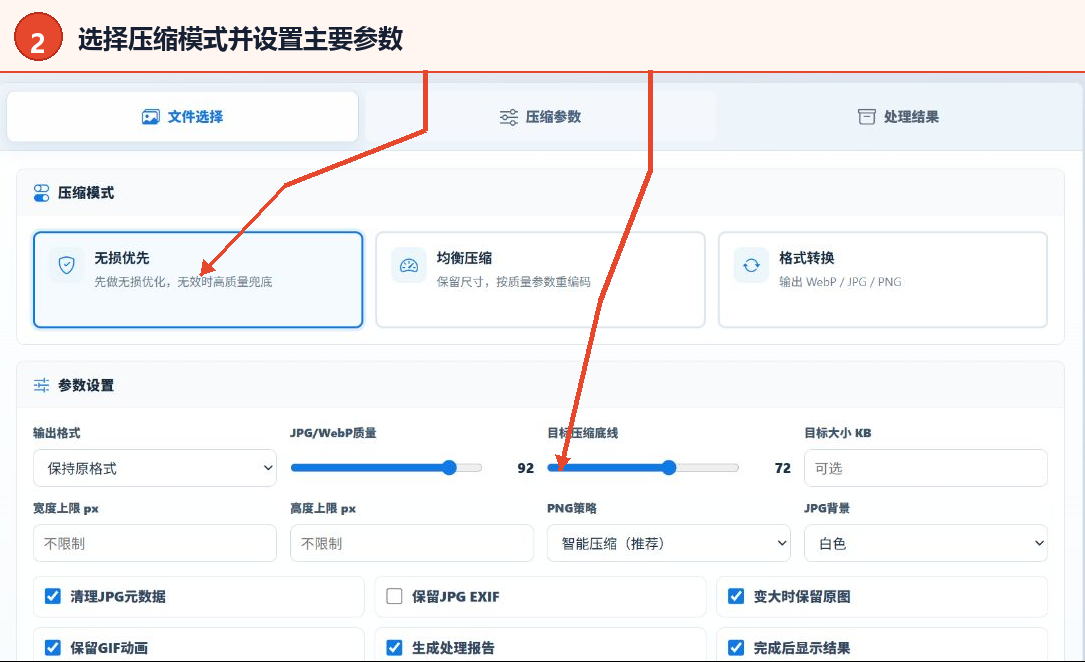The width and height of the screenshot is (1085, 662).
Task: Click the 目标大小 KB label
Action: 837,433
